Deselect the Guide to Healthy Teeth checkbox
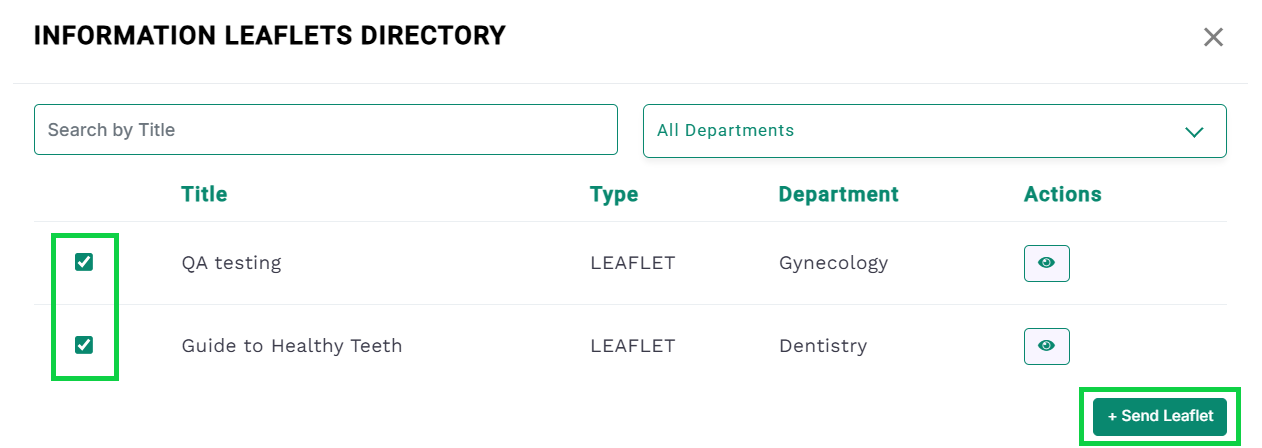 tap(84, 345)
